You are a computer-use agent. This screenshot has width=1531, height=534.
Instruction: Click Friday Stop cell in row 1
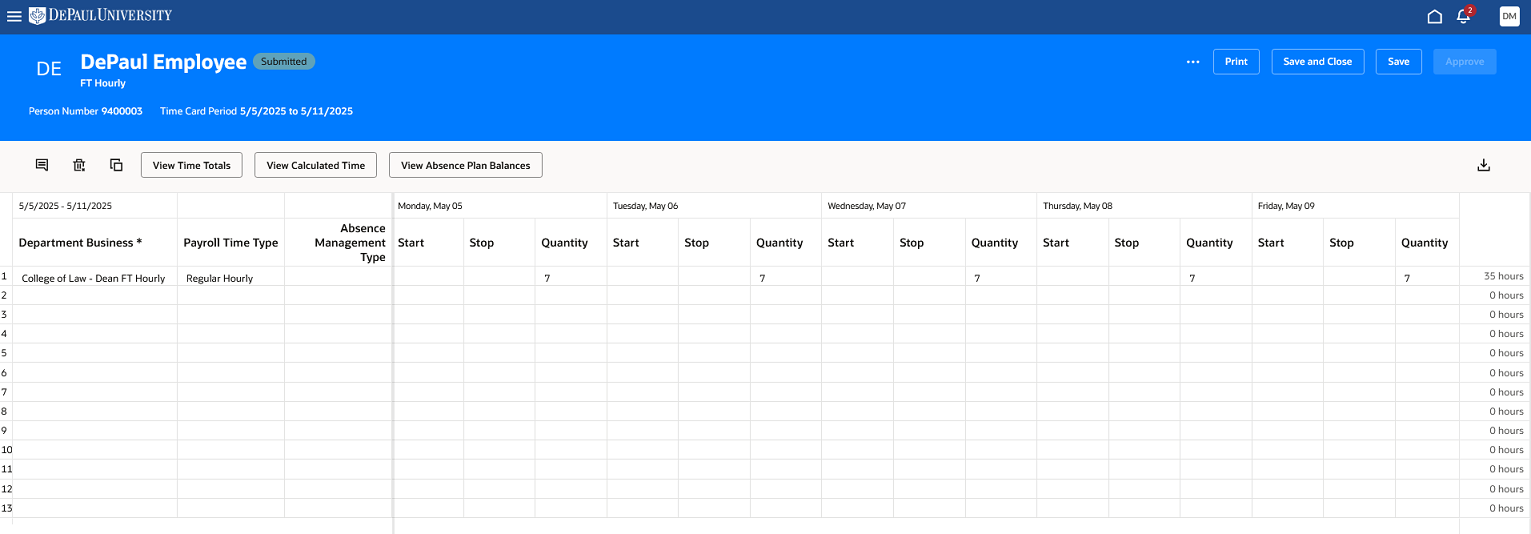(x=1360, y=277)
